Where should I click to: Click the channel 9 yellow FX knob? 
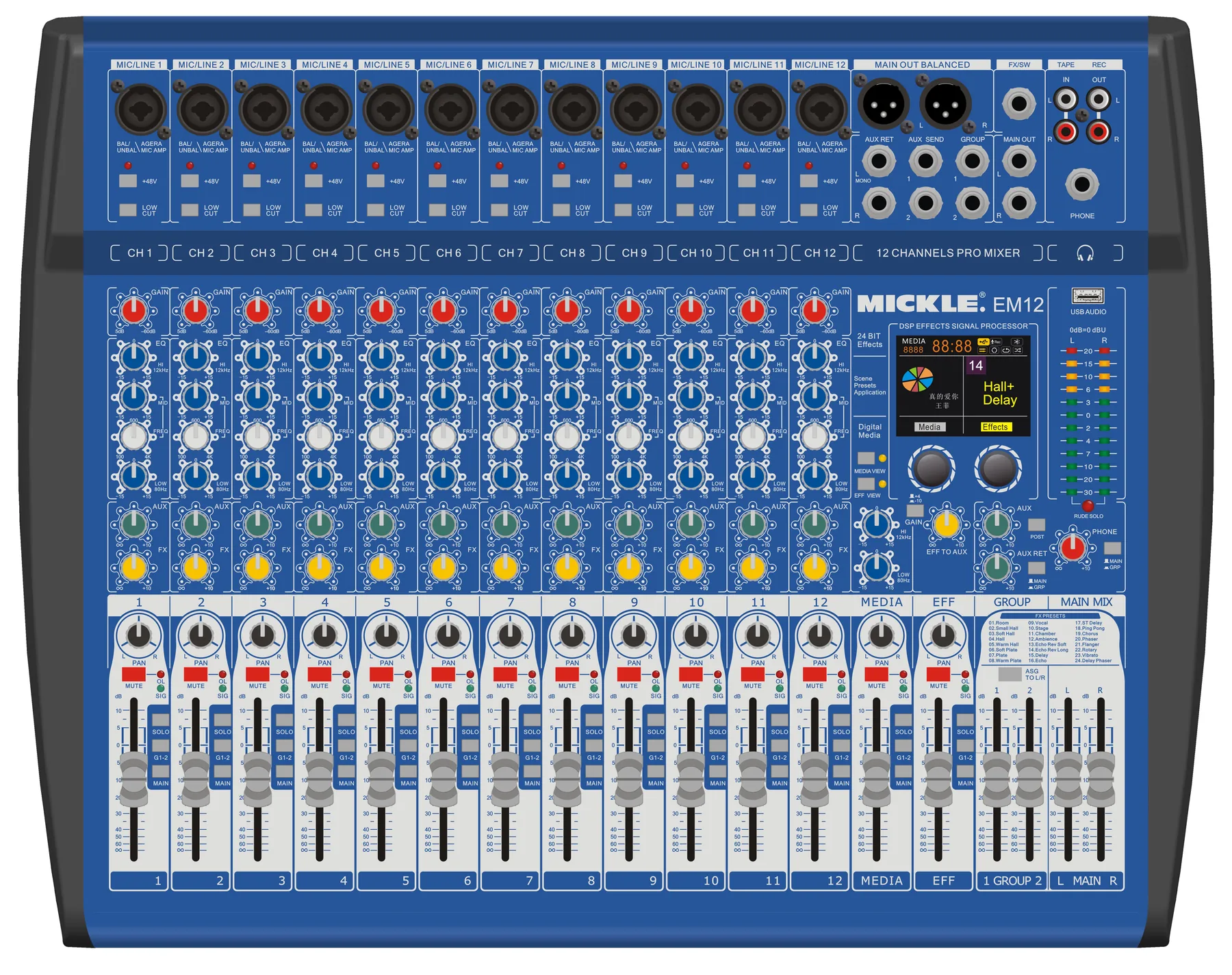629,568
